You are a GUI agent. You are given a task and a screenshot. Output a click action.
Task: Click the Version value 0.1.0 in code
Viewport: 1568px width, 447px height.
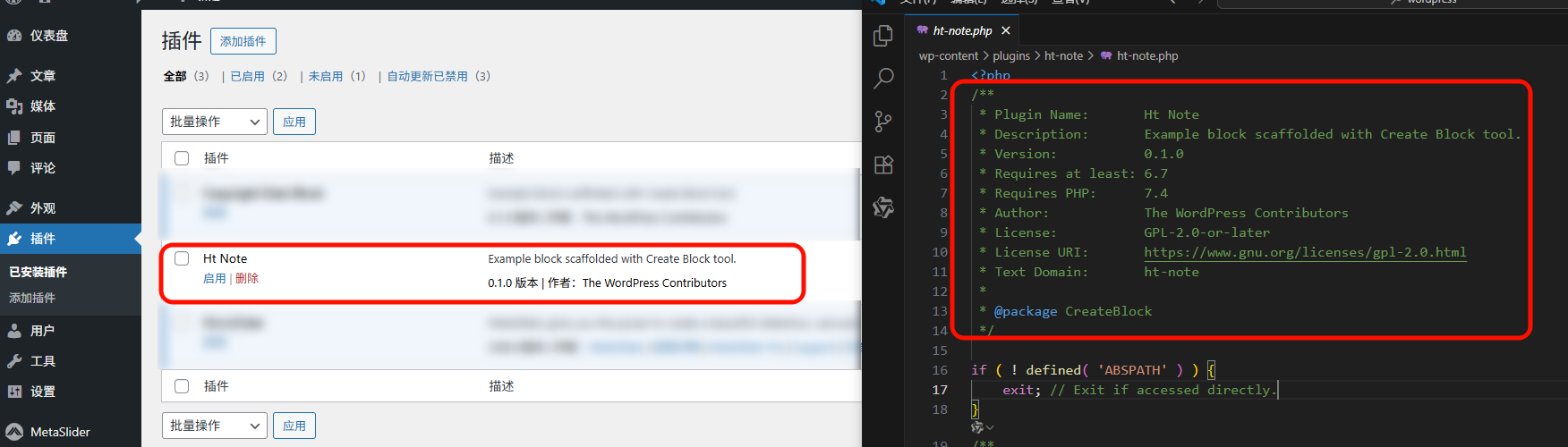click(1163, 154)
